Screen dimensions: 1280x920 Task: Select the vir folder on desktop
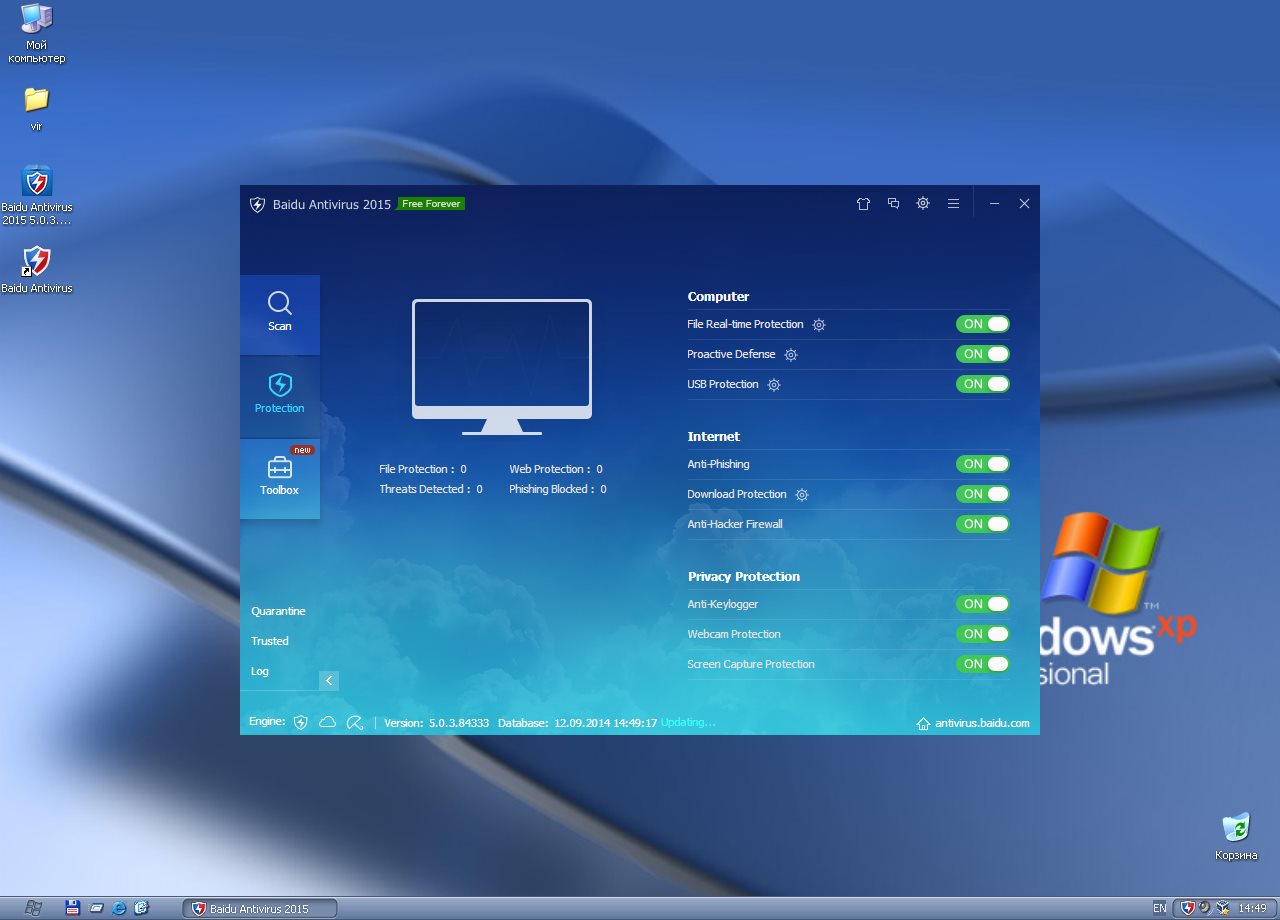[37, 110]
